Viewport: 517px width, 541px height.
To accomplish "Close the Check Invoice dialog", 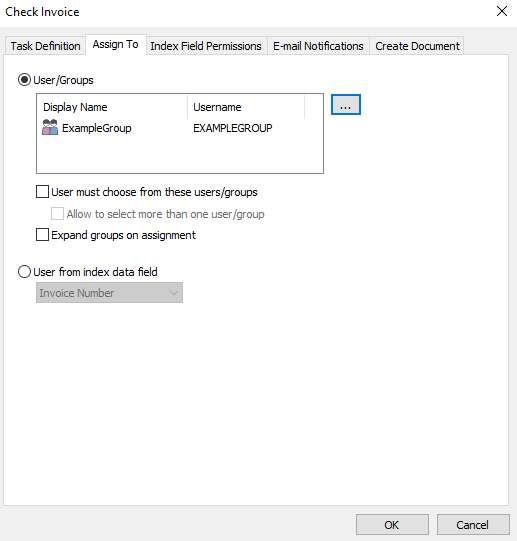I will click(502, 11).
